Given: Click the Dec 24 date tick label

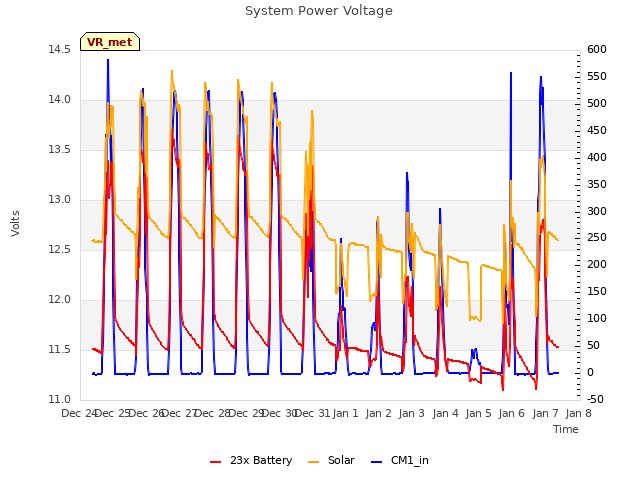Looking at the screenshot, I should (x=79, y=413).
